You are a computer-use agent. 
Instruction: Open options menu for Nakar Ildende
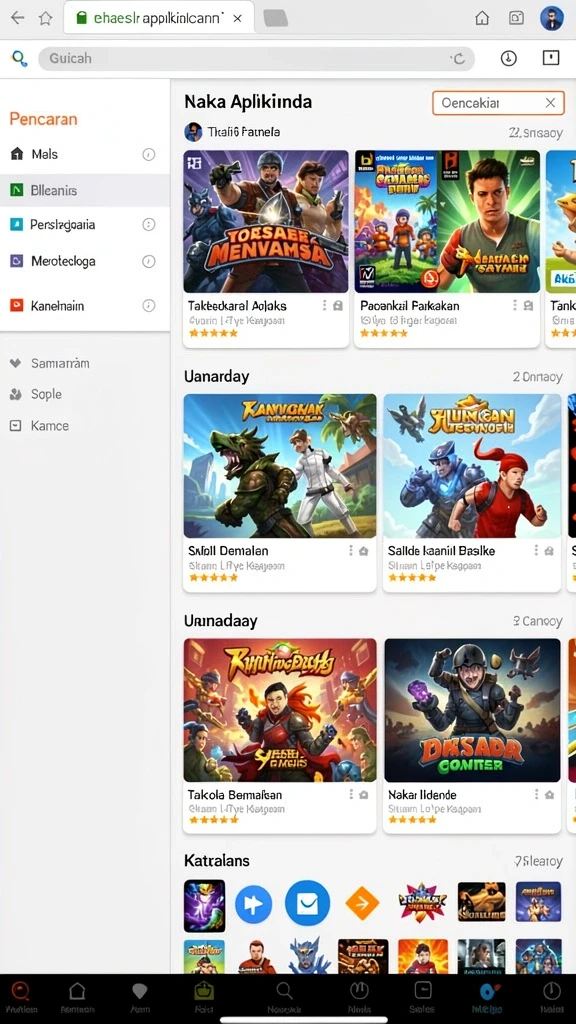[x=536, y=795]
